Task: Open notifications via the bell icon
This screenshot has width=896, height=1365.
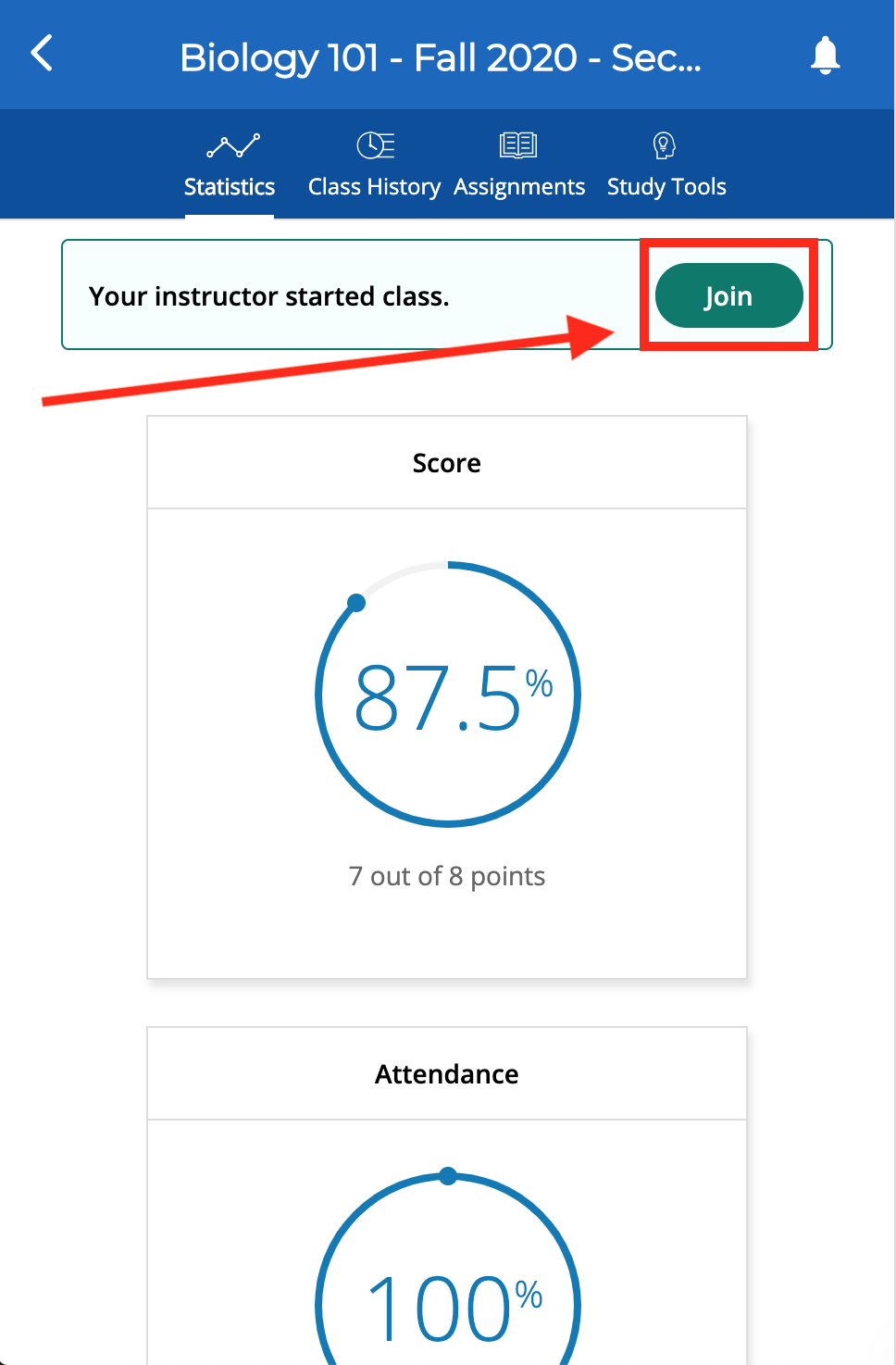Action: tap(825, 54)
